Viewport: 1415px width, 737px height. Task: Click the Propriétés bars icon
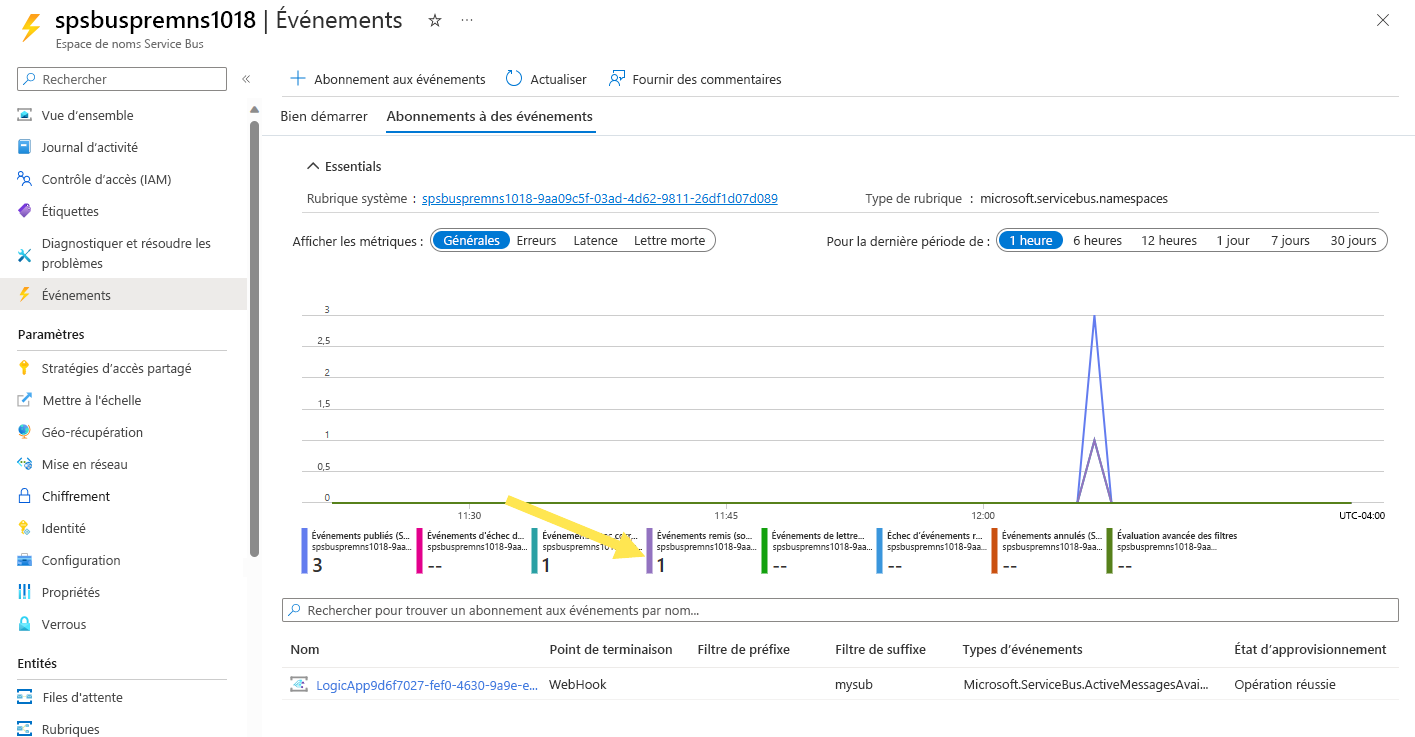[x=25, y=592]
